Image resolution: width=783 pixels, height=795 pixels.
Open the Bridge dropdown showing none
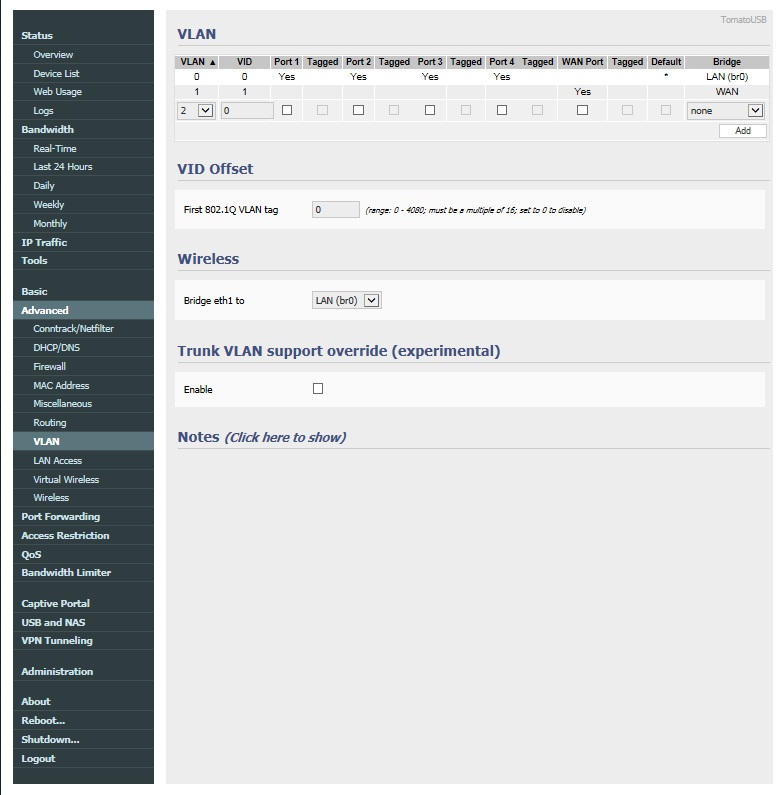726,111
